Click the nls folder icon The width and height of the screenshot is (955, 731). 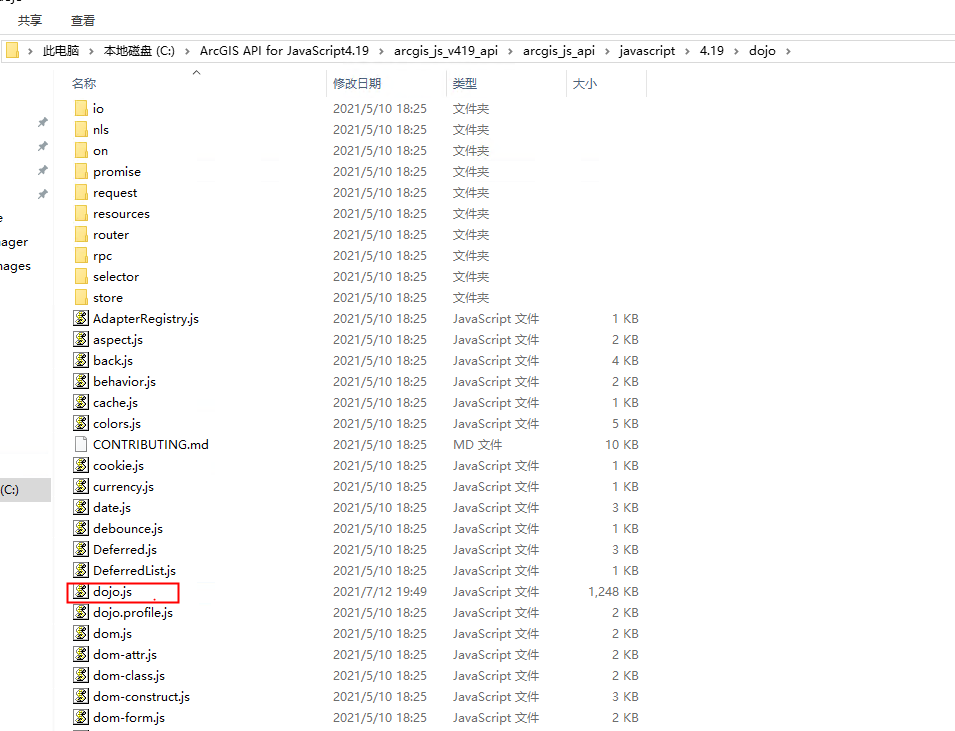click(81, 129)
